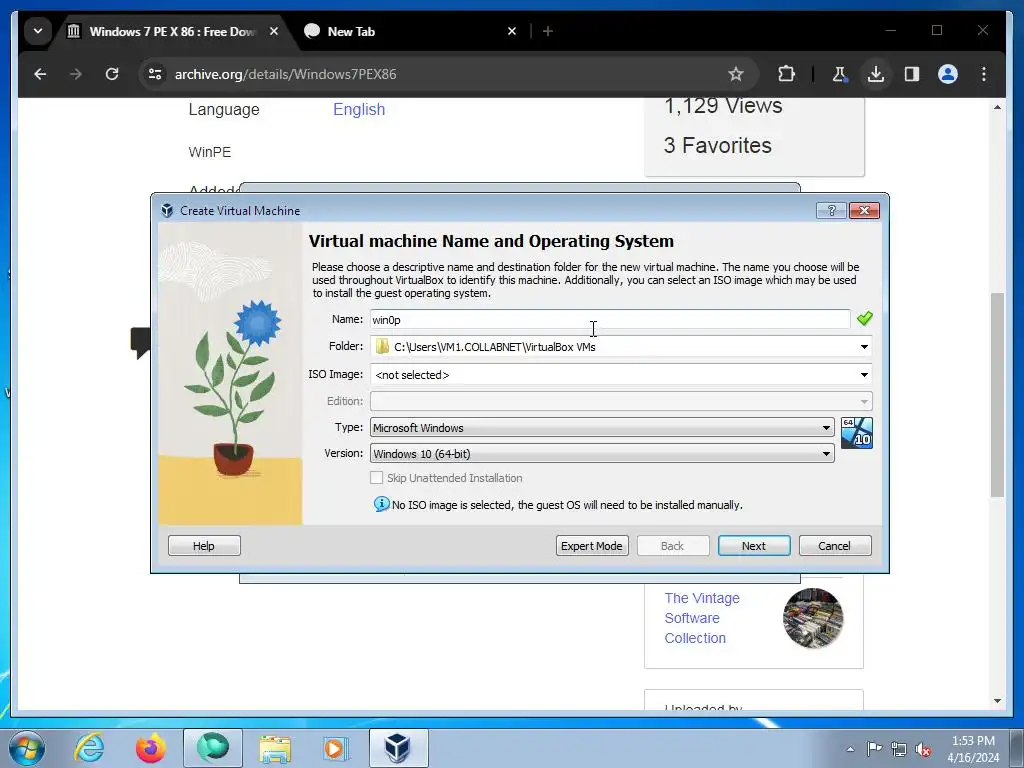Open a new browser tab with plus
This screenshot has height=768, width=1024.
point(548,31)
